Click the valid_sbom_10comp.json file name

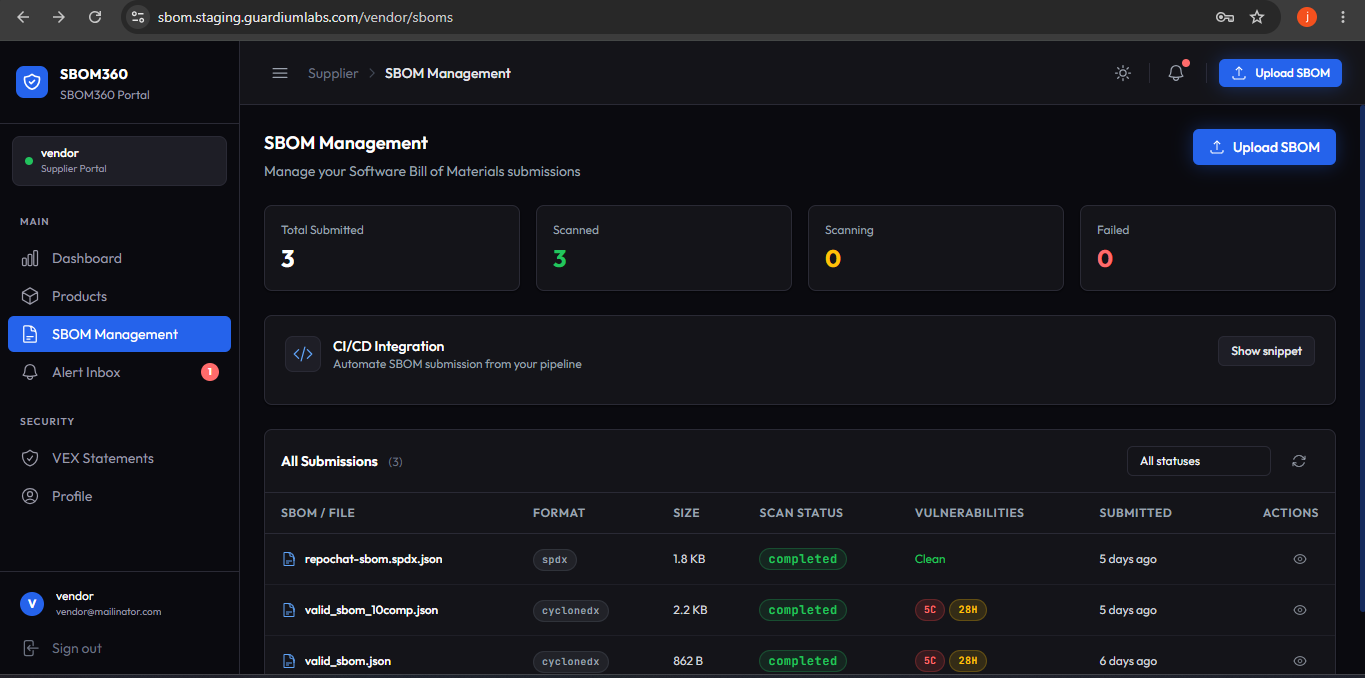(371, 610)
